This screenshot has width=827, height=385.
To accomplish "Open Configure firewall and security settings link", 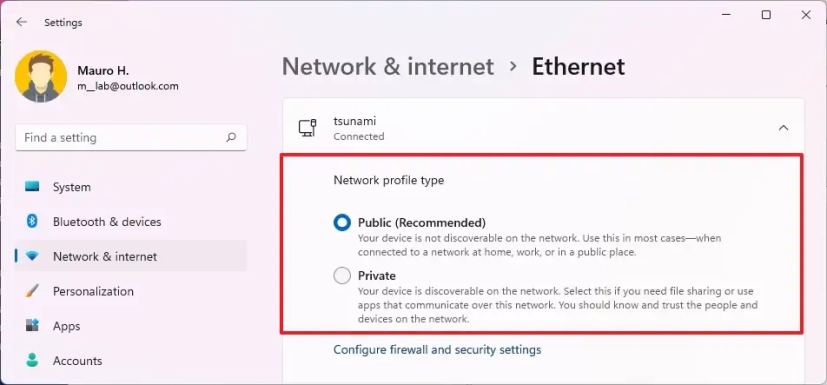I will (x=437, y=350).
